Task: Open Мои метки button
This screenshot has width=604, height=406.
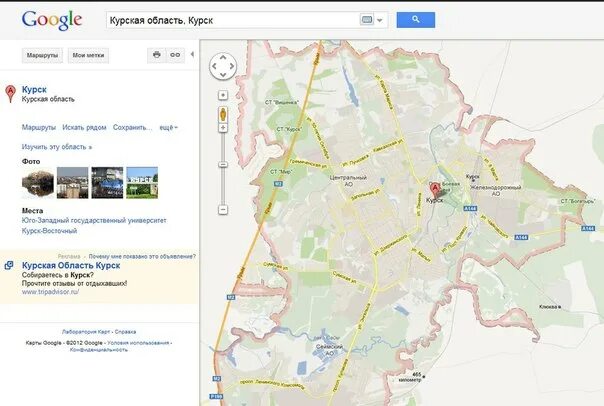Action: [88, 55]
